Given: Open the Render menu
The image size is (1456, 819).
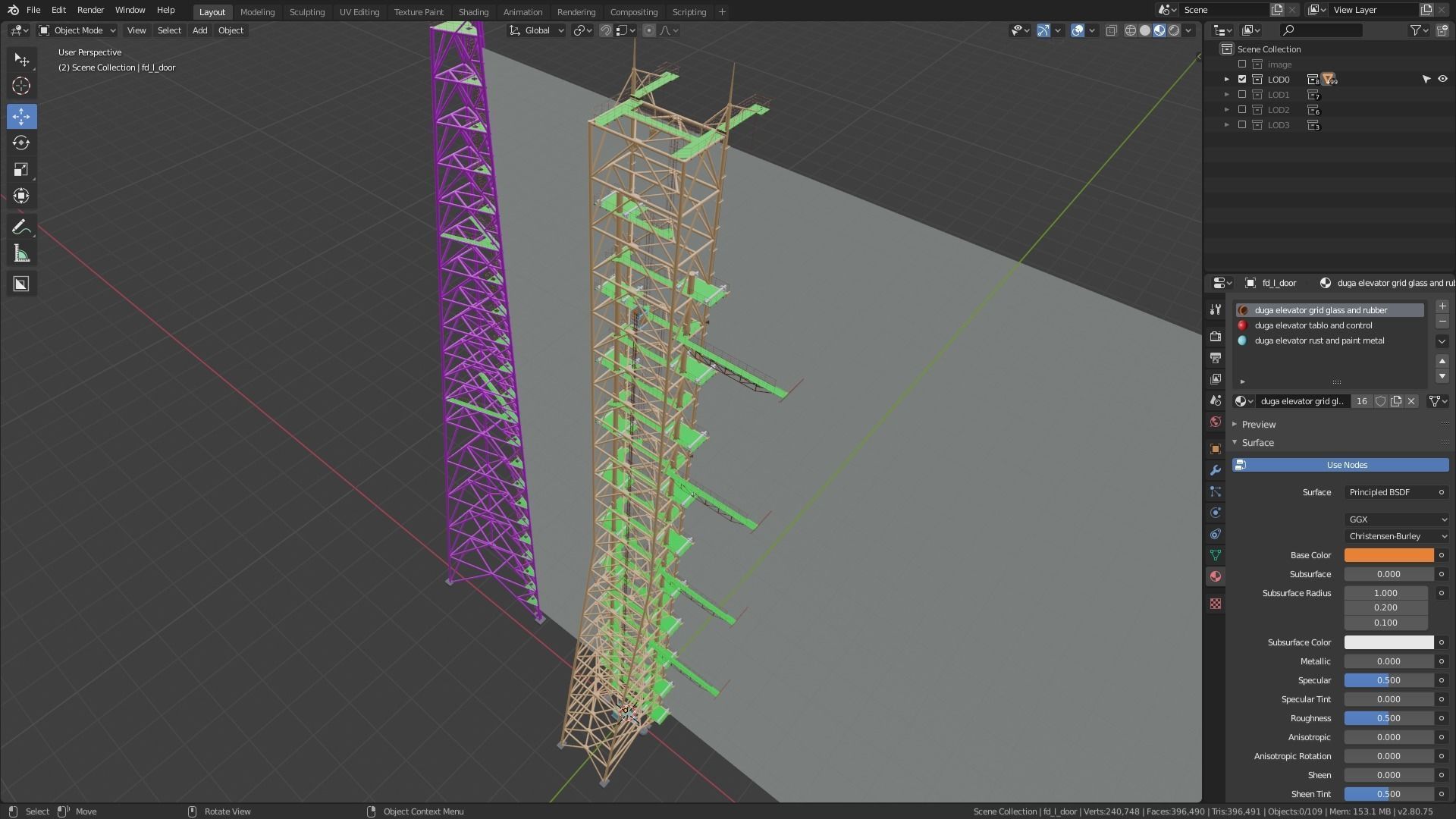Looking at the screenshot, I should pos(90,10).
